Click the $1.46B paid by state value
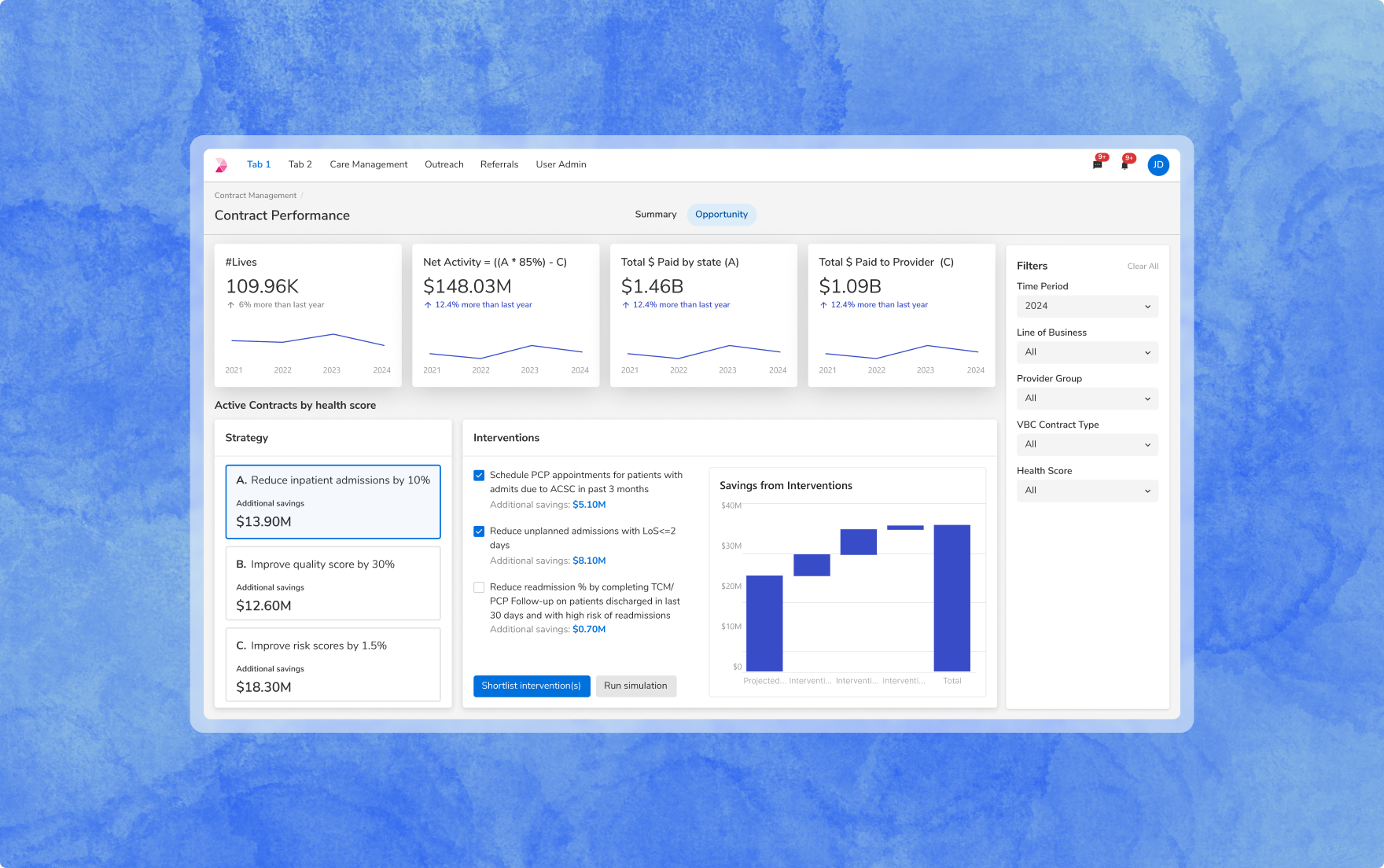 click(x=652, y=287)
